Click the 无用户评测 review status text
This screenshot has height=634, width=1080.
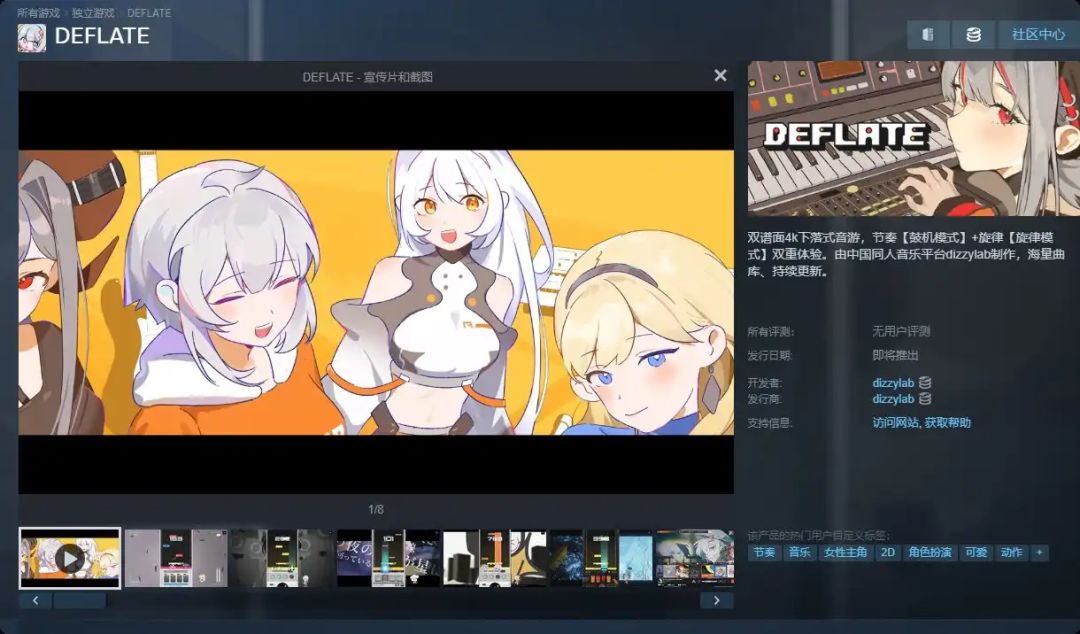[901, 331]
